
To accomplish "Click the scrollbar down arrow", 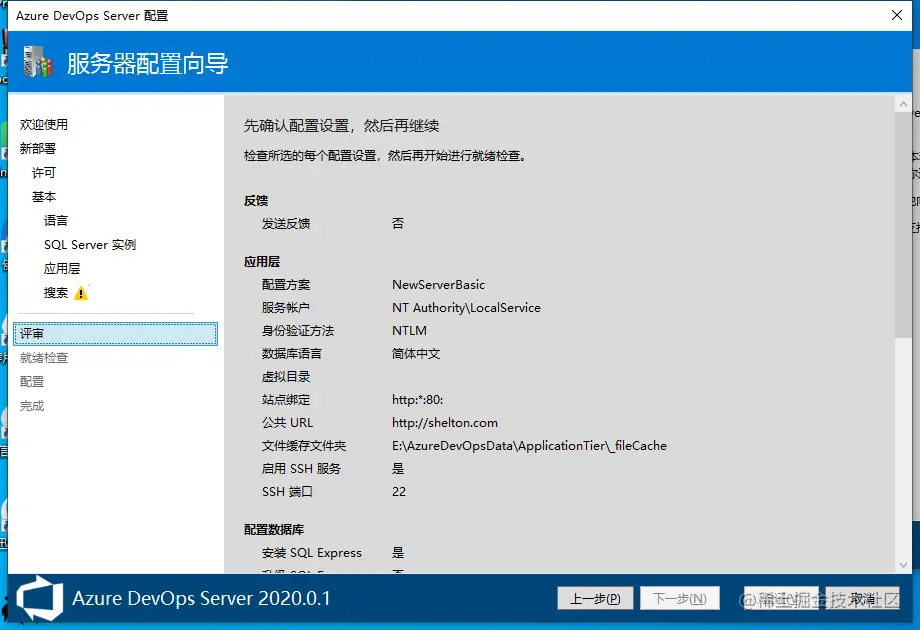I will [903, 565].
